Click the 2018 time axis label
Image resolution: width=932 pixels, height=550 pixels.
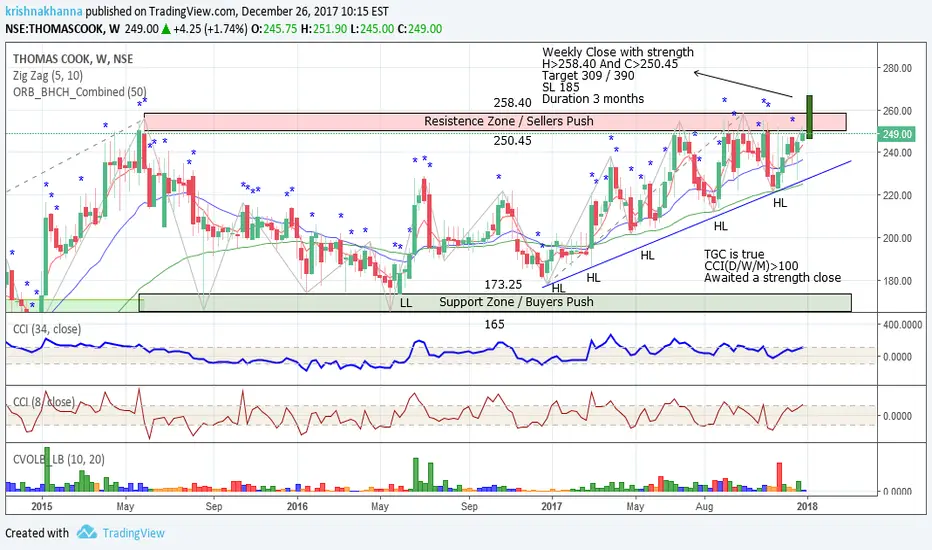807,507
